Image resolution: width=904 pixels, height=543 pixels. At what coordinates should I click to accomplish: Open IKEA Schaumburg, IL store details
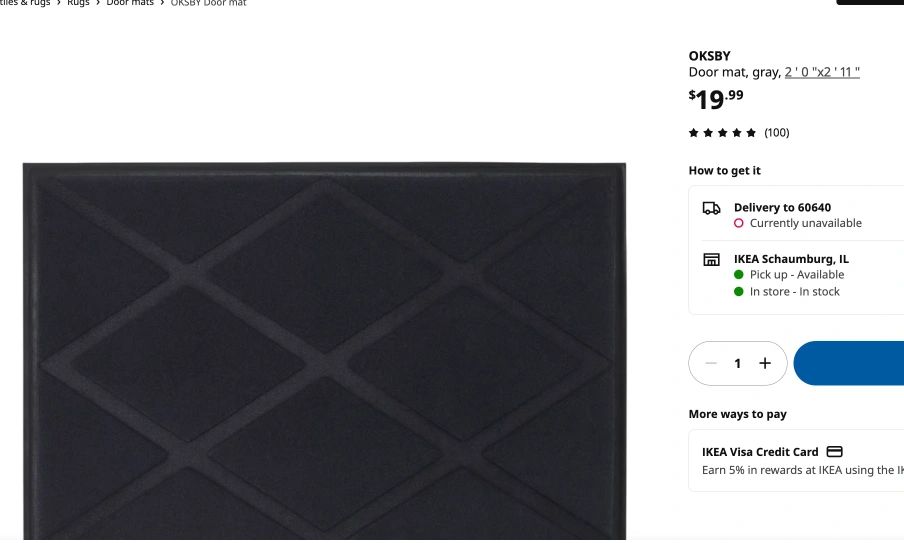click(x=791, y=259)
